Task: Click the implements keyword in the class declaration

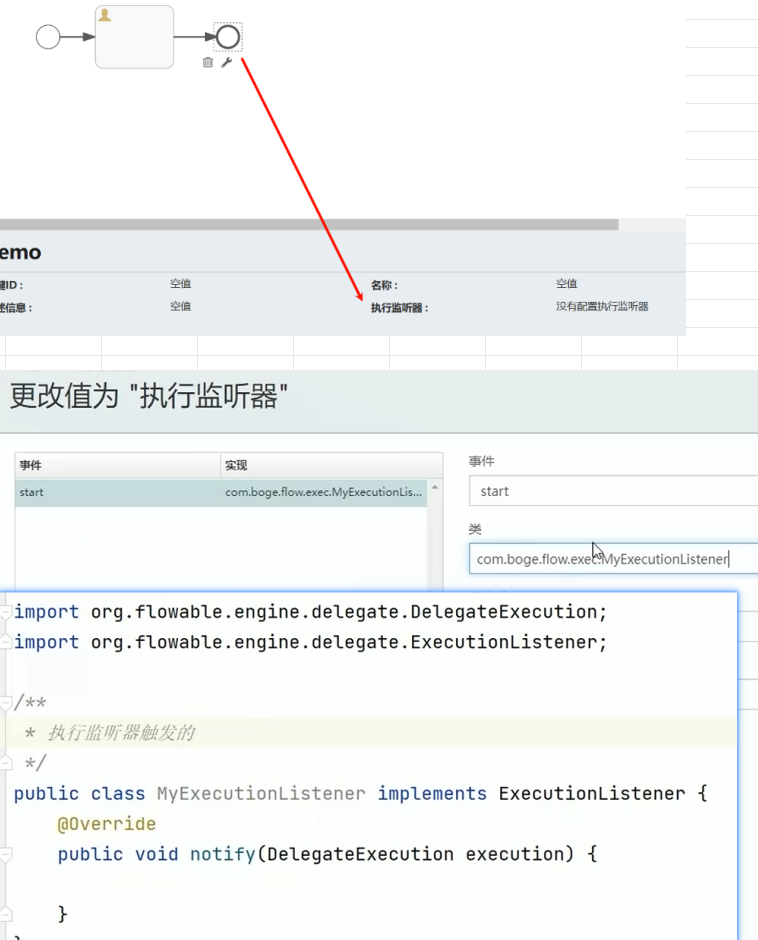Action: [432, 794]
